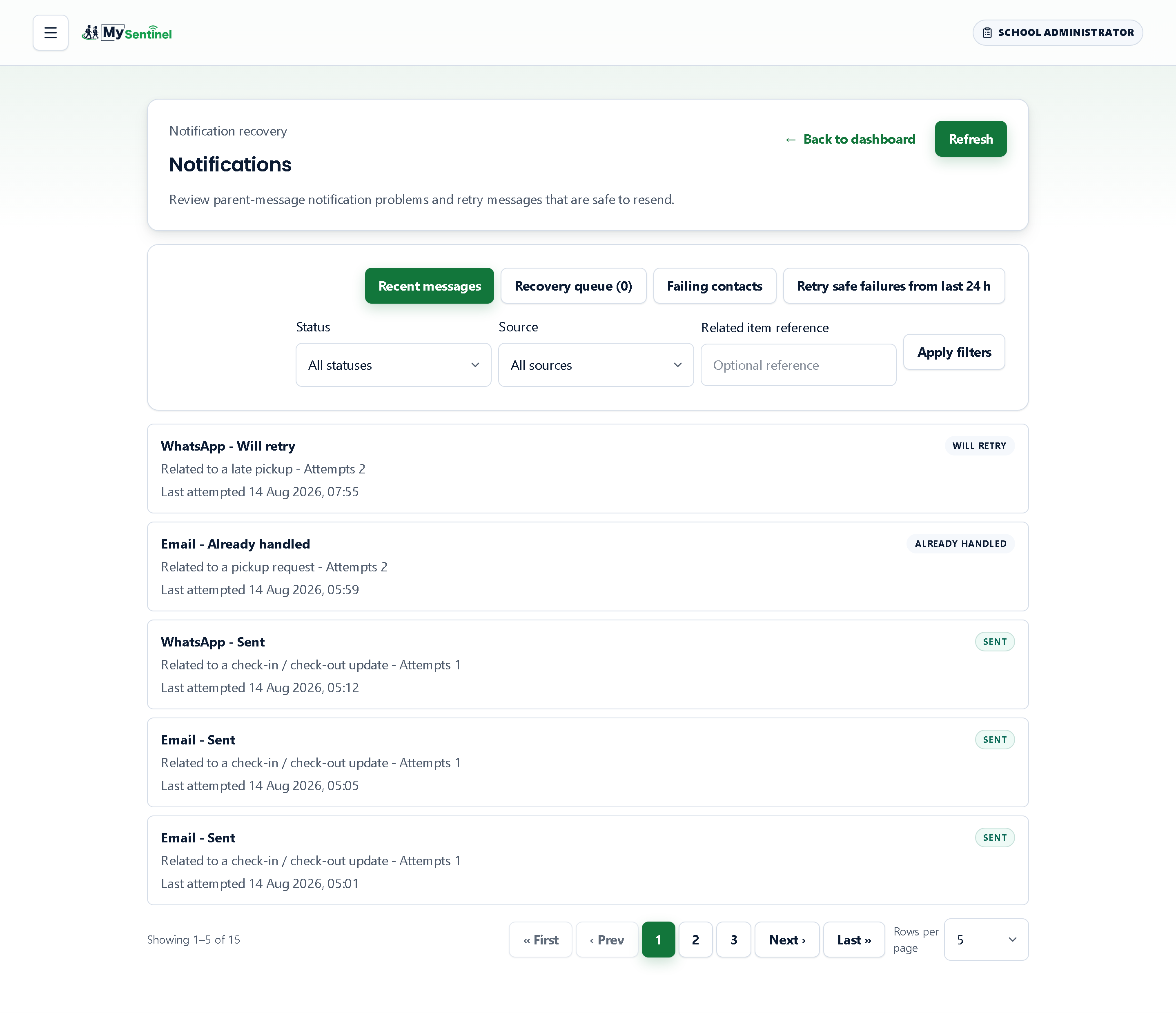This screenshot has height=1013, width=1176.
Task: Go to the Next page
Action: click(x=786, y=940)
